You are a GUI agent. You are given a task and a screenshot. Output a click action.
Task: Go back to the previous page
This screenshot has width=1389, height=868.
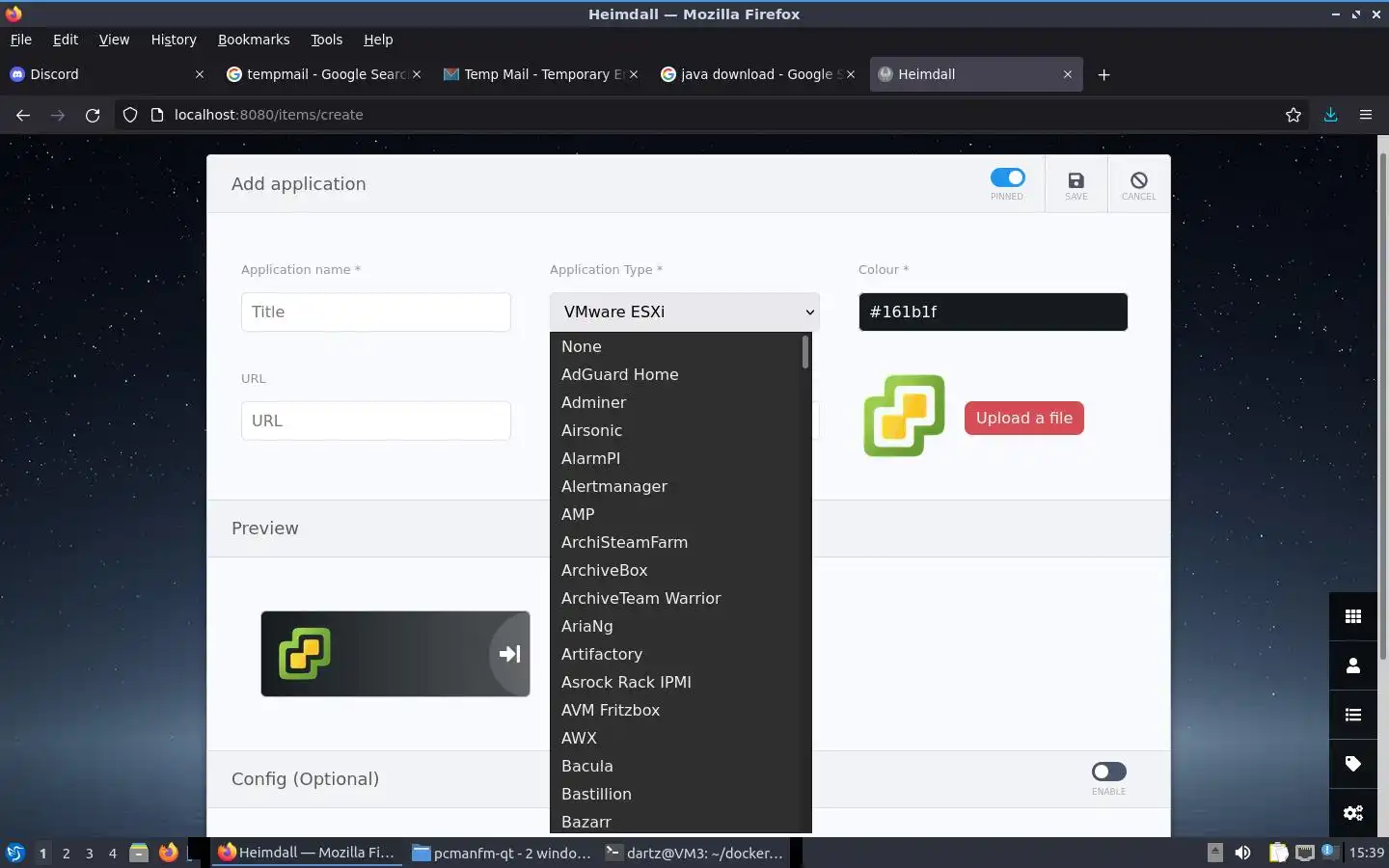click(23, 115)
